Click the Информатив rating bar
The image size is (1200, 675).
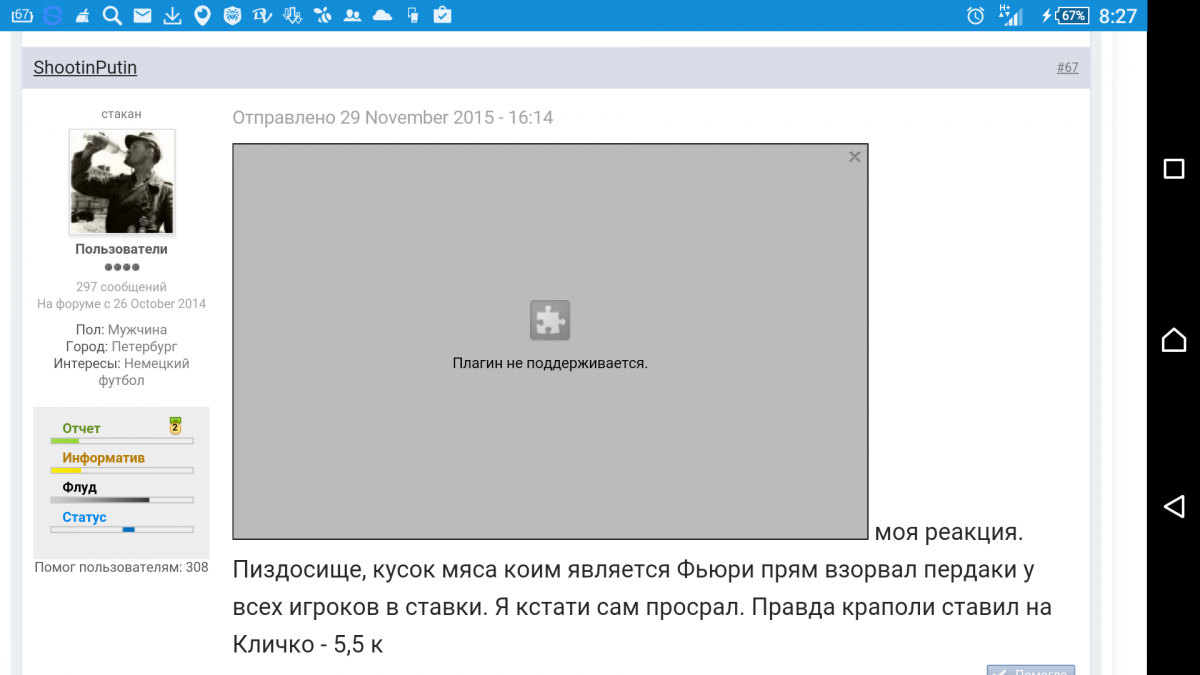click(121, 470)
